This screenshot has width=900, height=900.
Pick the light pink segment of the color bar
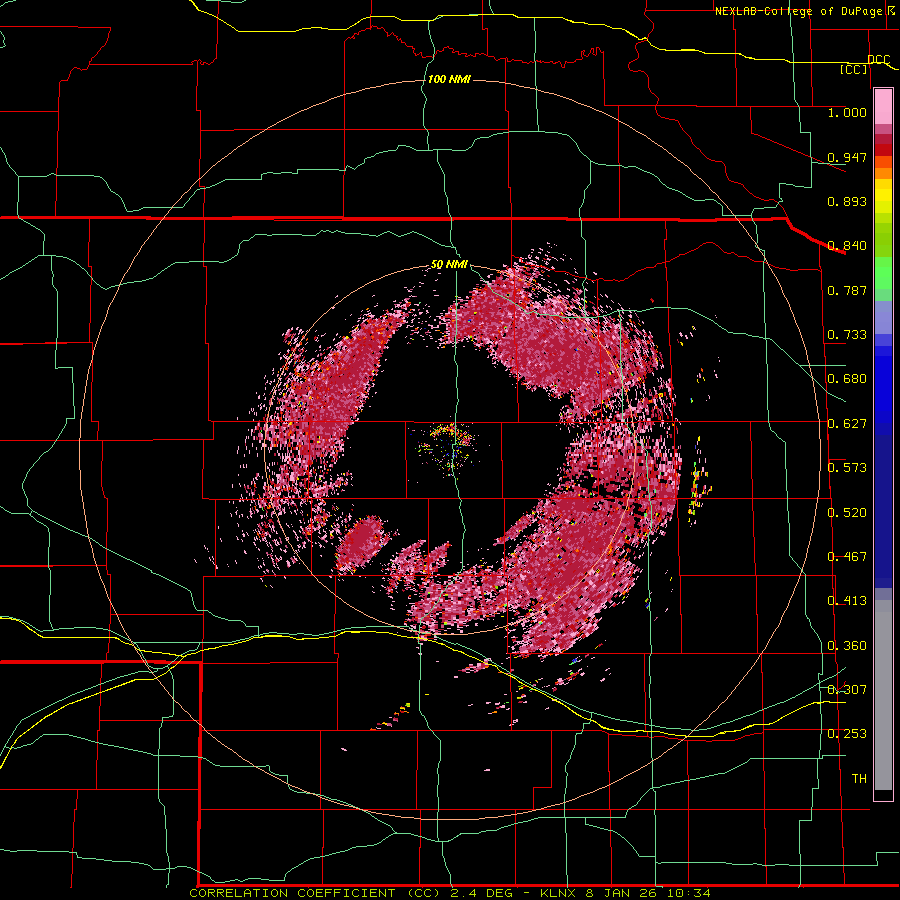click(x=883, y=107)
